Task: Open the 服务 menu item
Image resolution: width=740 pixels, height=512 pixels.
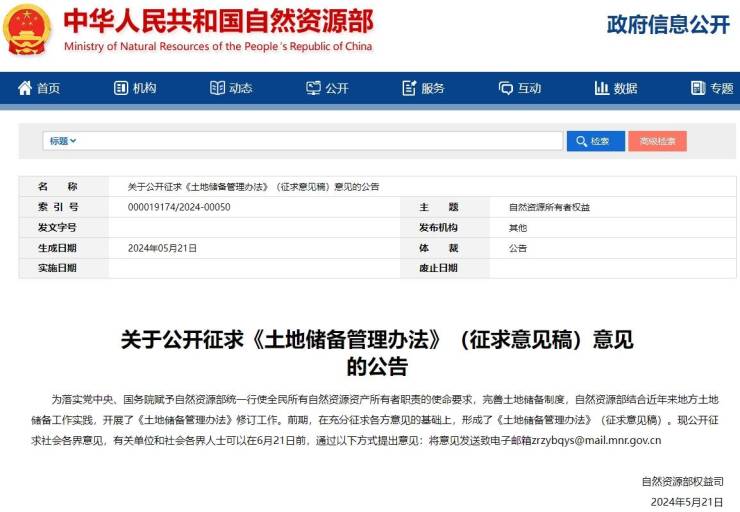Action: coord(433,88)
